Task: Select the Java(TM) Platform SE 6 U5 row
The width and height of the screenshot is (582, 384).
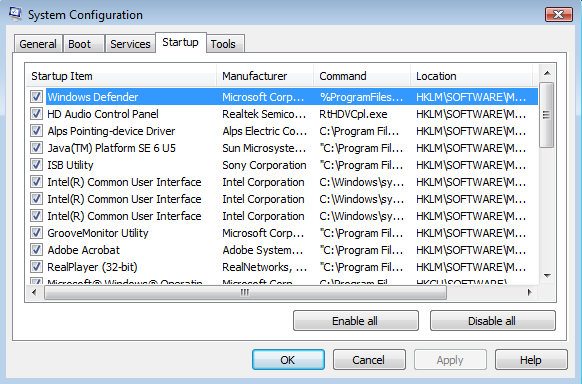Action: coord(282,148)
